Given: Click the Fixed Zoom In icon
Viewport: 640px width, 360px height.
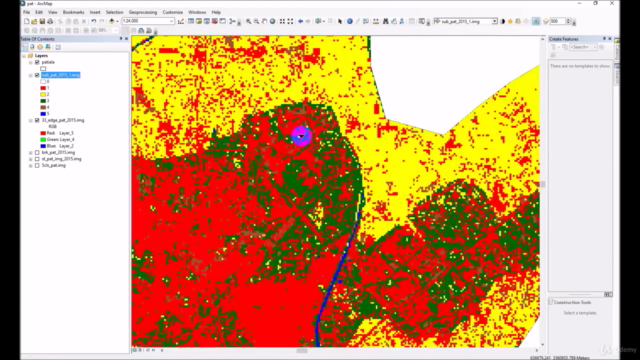Looking at the screenshot, I should pos(282,21).
